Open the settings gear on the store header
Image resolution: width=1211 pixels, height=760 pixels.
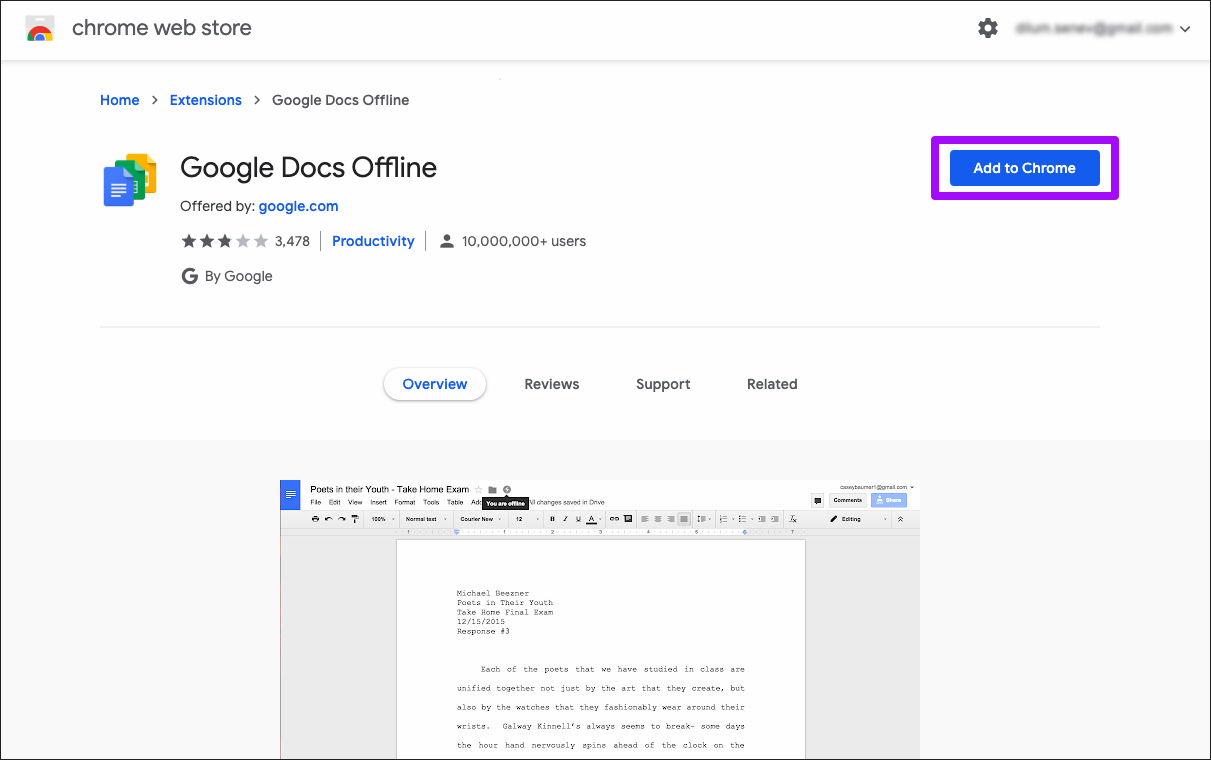(988, 28)
